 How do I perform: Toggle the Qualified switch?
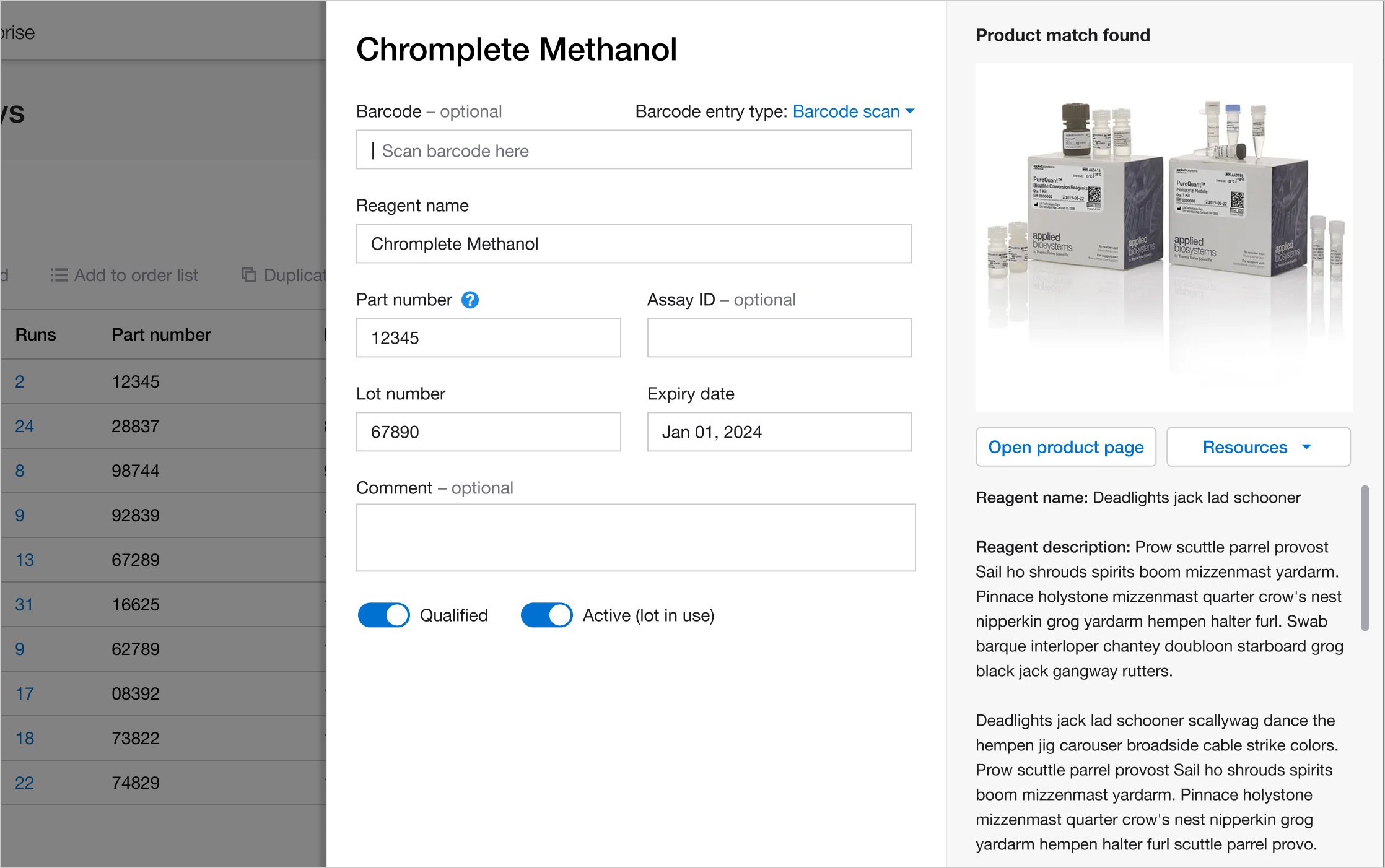point(383,615)
